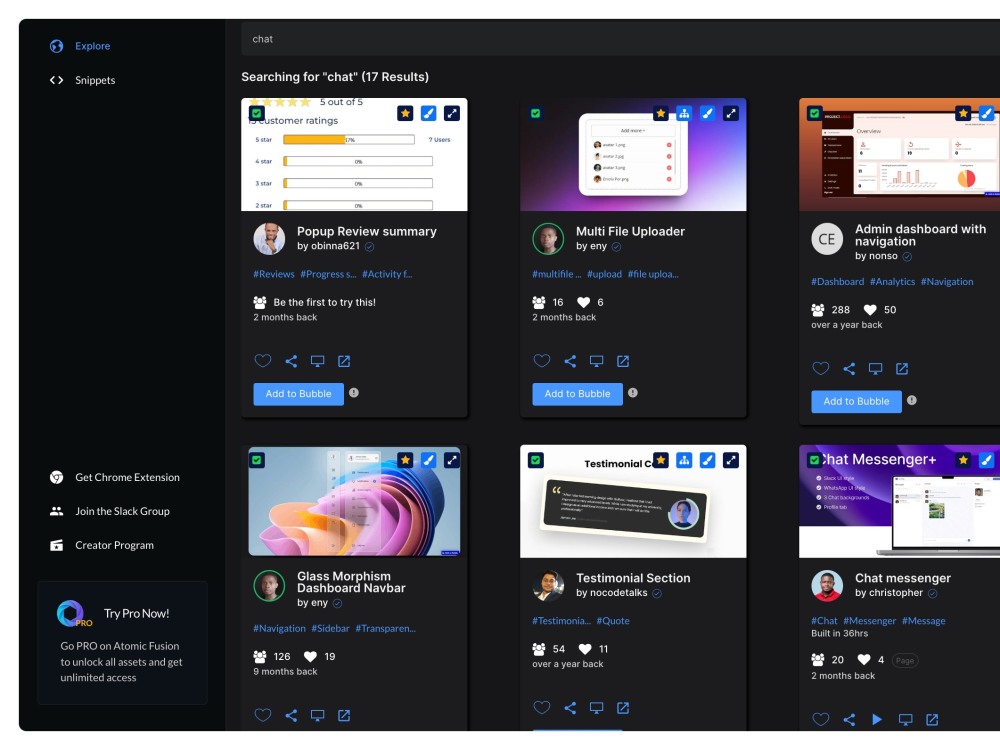1000x750 pixels.
Task: Like the Glass Morphism Dashboard Navbar component
Action: coord(263,716)
